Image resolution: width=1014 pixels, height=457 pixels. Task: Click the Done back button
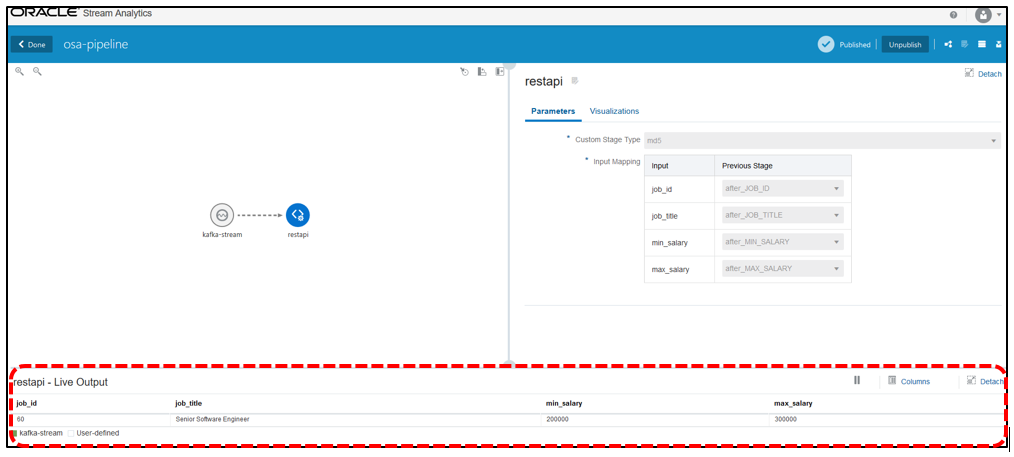32,45
